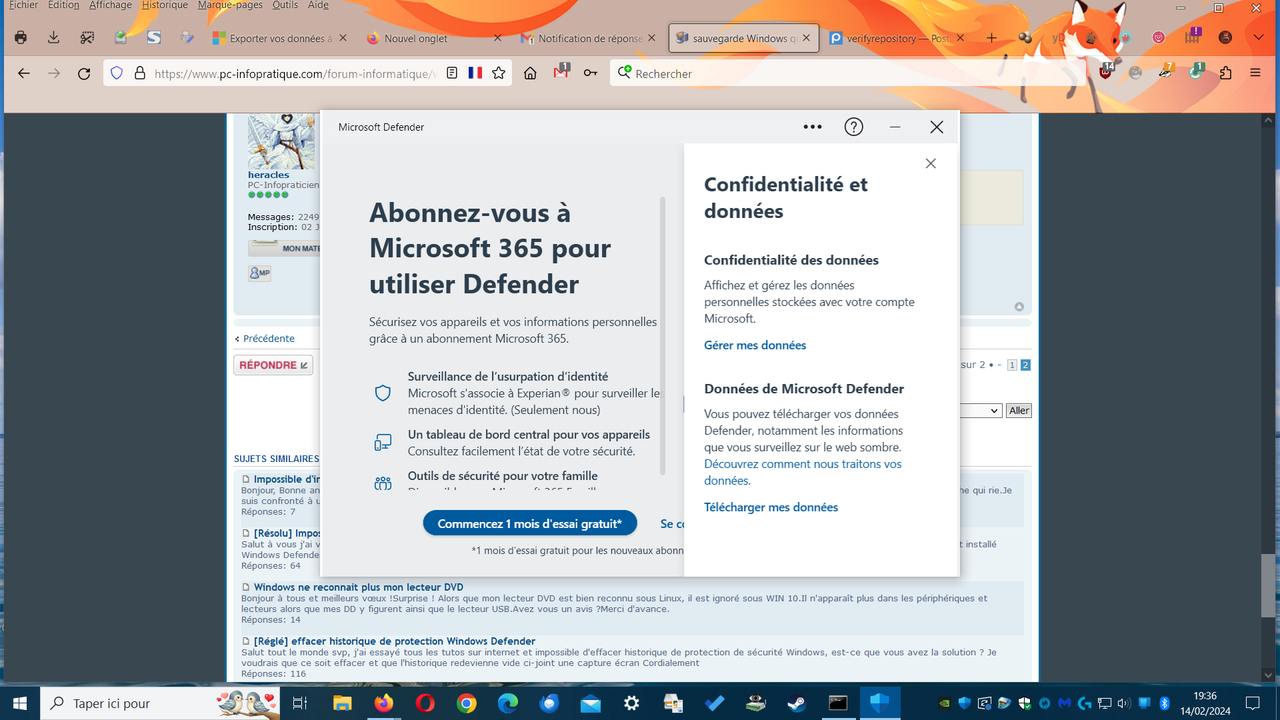The image size is (1280, 720).
Task: Click the Defender panel vertical scrollbar
Action: point(662,336)
